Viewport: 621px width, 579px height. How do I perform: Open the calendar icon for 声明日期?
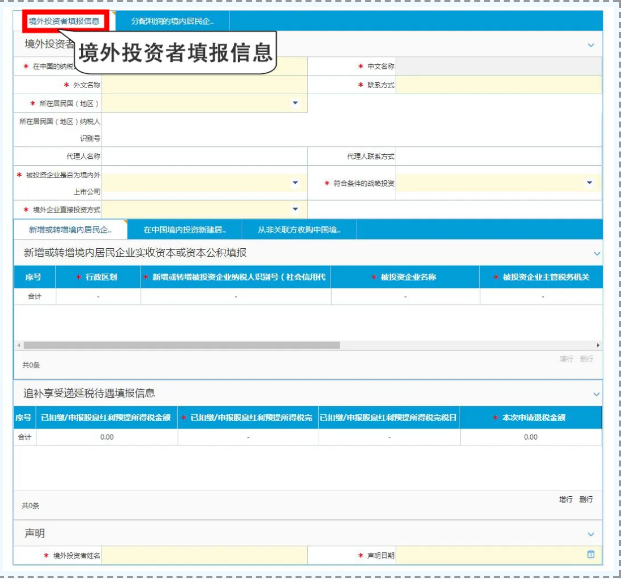(x=591, y=554)
